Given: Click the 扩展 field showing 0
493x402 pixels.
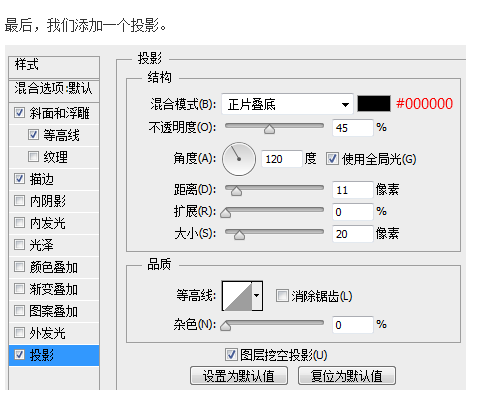Looking at the screenshot, I should tap(352, 212).
